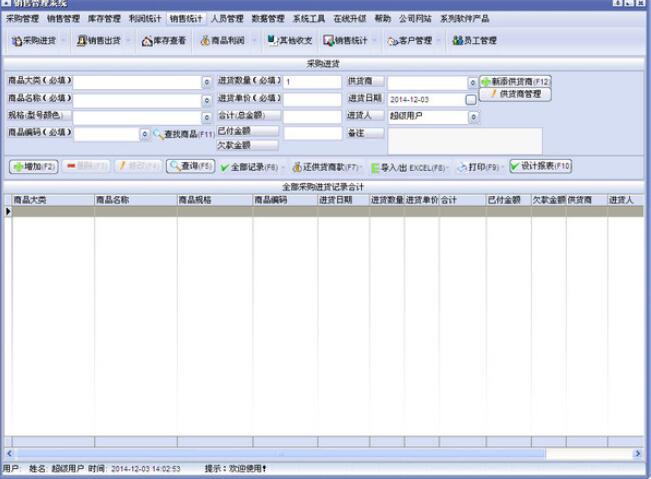Viewport: 651px width, 479px height.
Task: Focus the 进货数量 input field
Action: click(312, 82)
